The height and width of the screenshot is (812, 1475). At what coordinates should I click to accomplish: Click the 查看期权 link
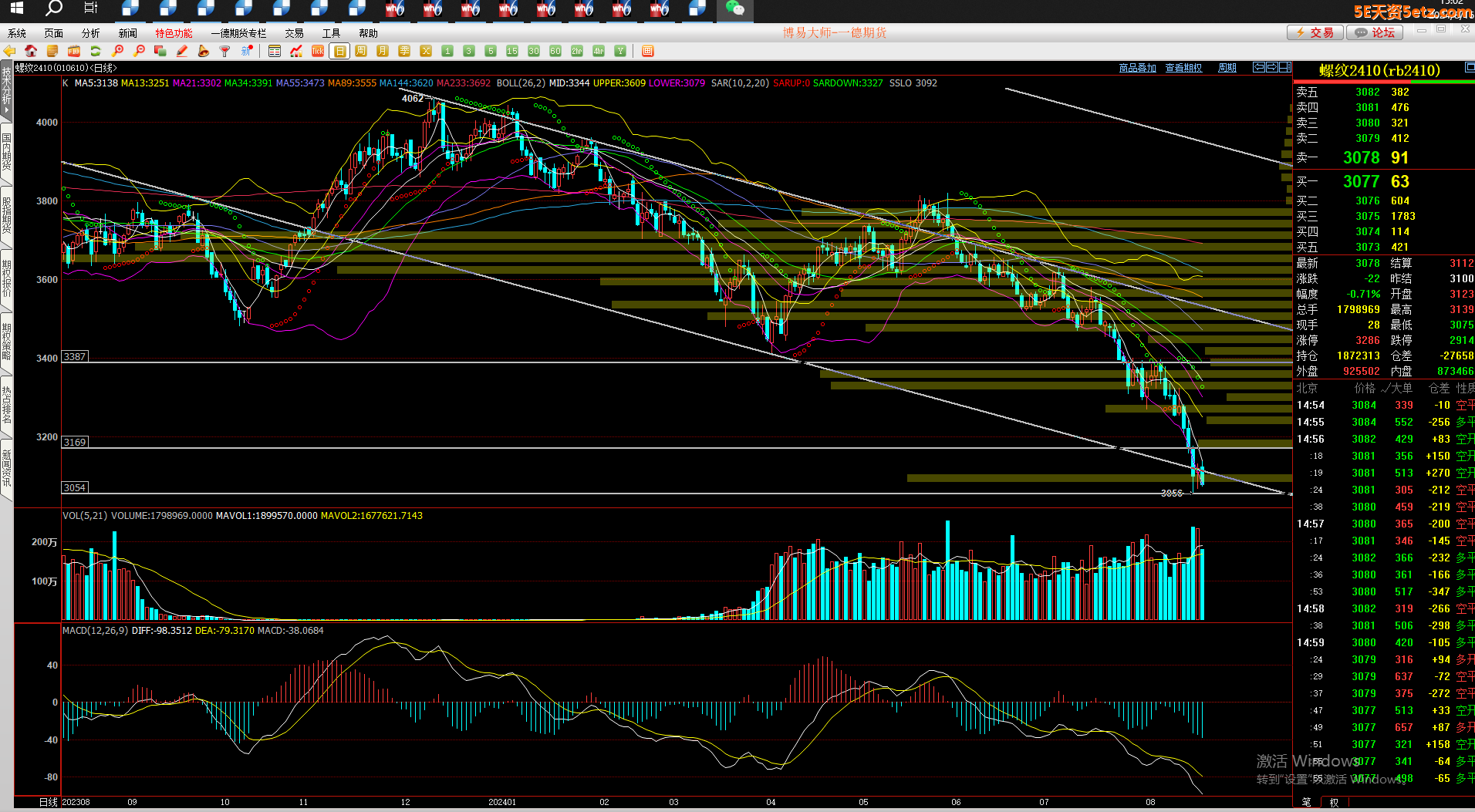[x=1183, y=68]
